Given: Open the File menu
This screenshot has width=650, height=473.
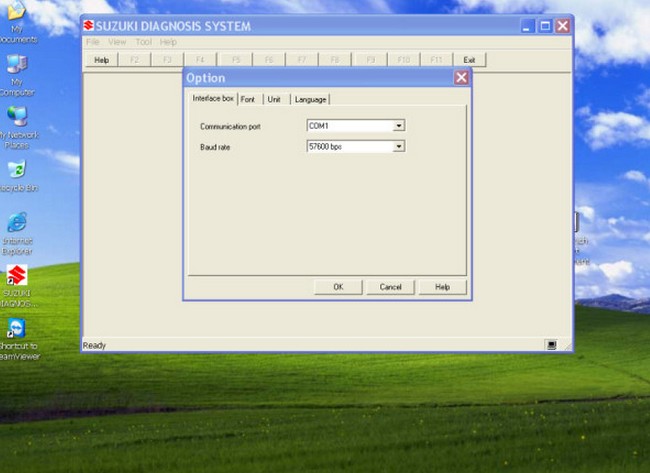Looking at the screenshot, I should (93, 42).
